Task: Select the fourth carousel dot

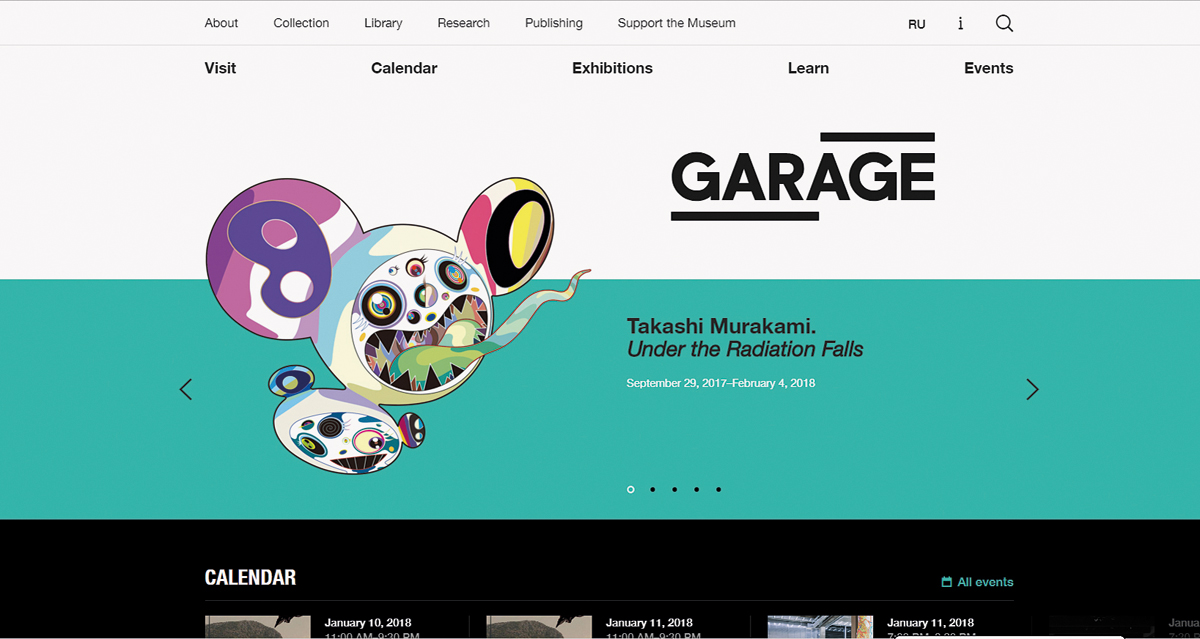Action: 696,489
